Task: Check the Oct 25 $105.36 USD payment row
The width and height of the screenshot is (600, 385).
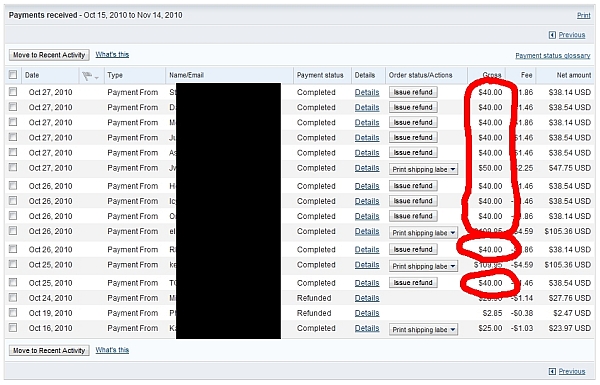Action: click(13, 264)
